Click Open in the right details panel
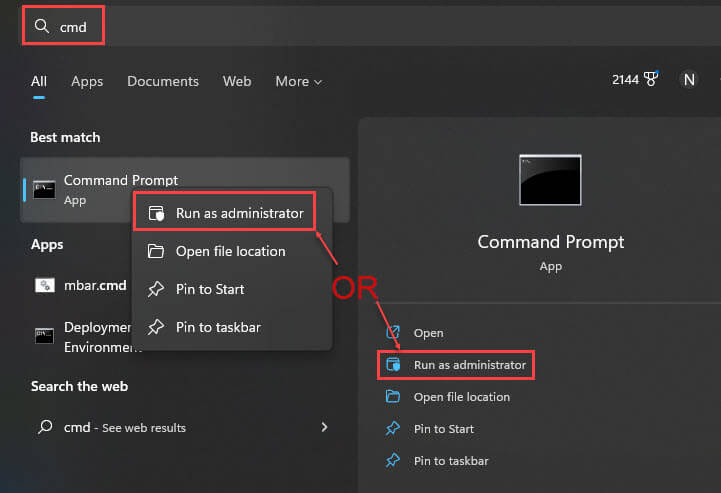This screenshot has height=493, width=721. 428,332
